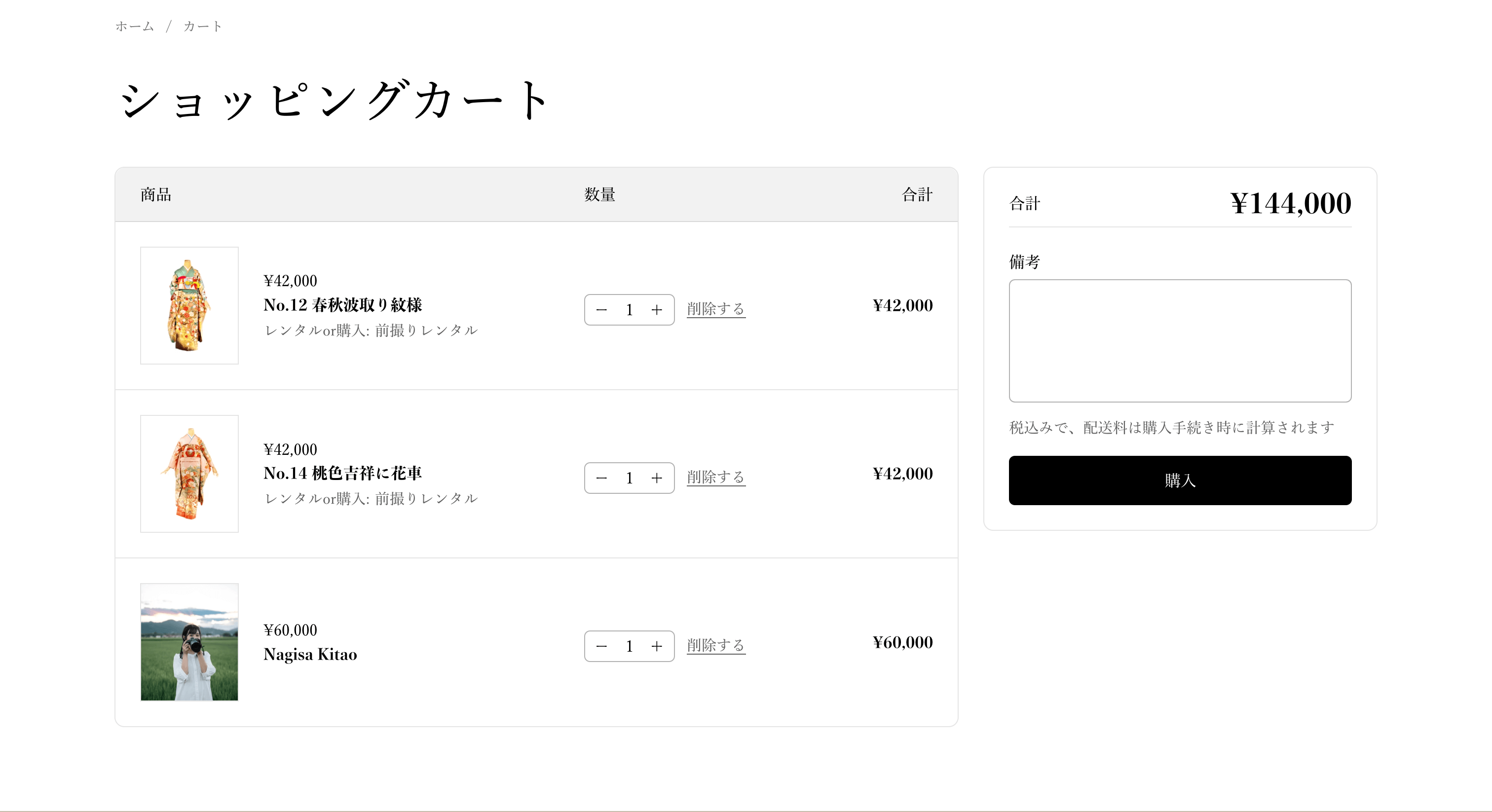Screen dimensions: 1492x812
Task: Go to ホーム breadcrumb link
Action: point(134,26)
